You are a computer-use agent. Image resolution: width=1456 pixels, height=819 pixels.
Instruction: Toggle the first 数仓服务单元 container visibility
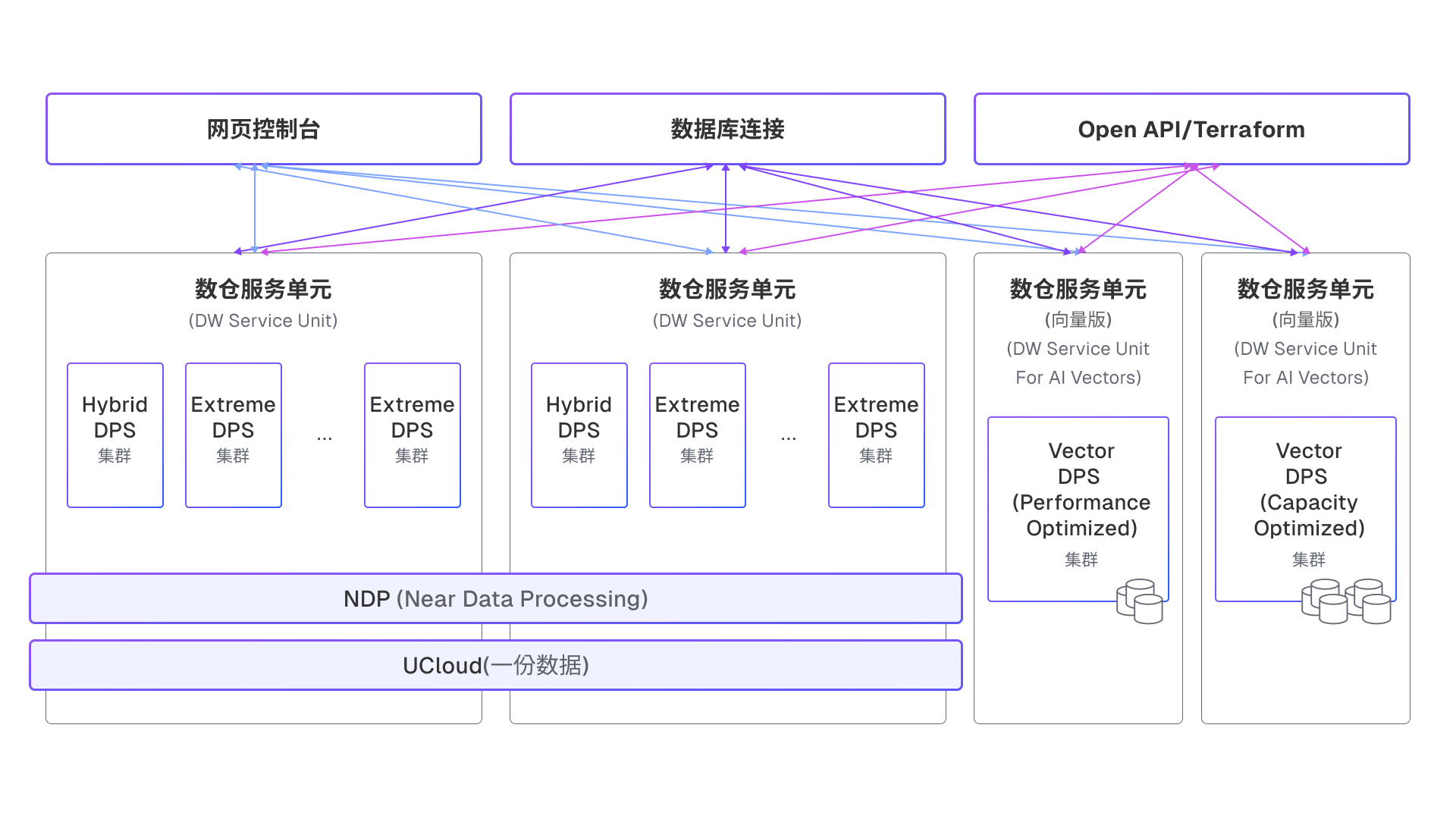tap(262, 289)
